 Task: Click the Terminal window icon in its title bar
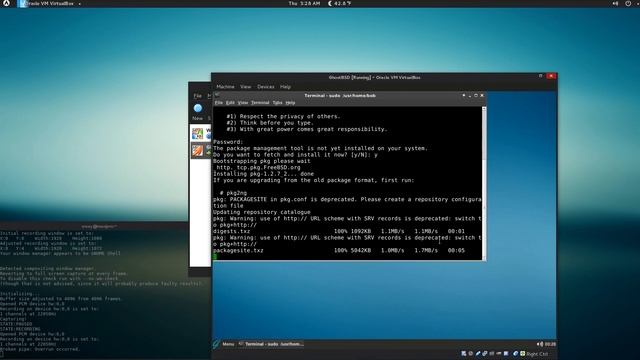[x=217, y=96]
